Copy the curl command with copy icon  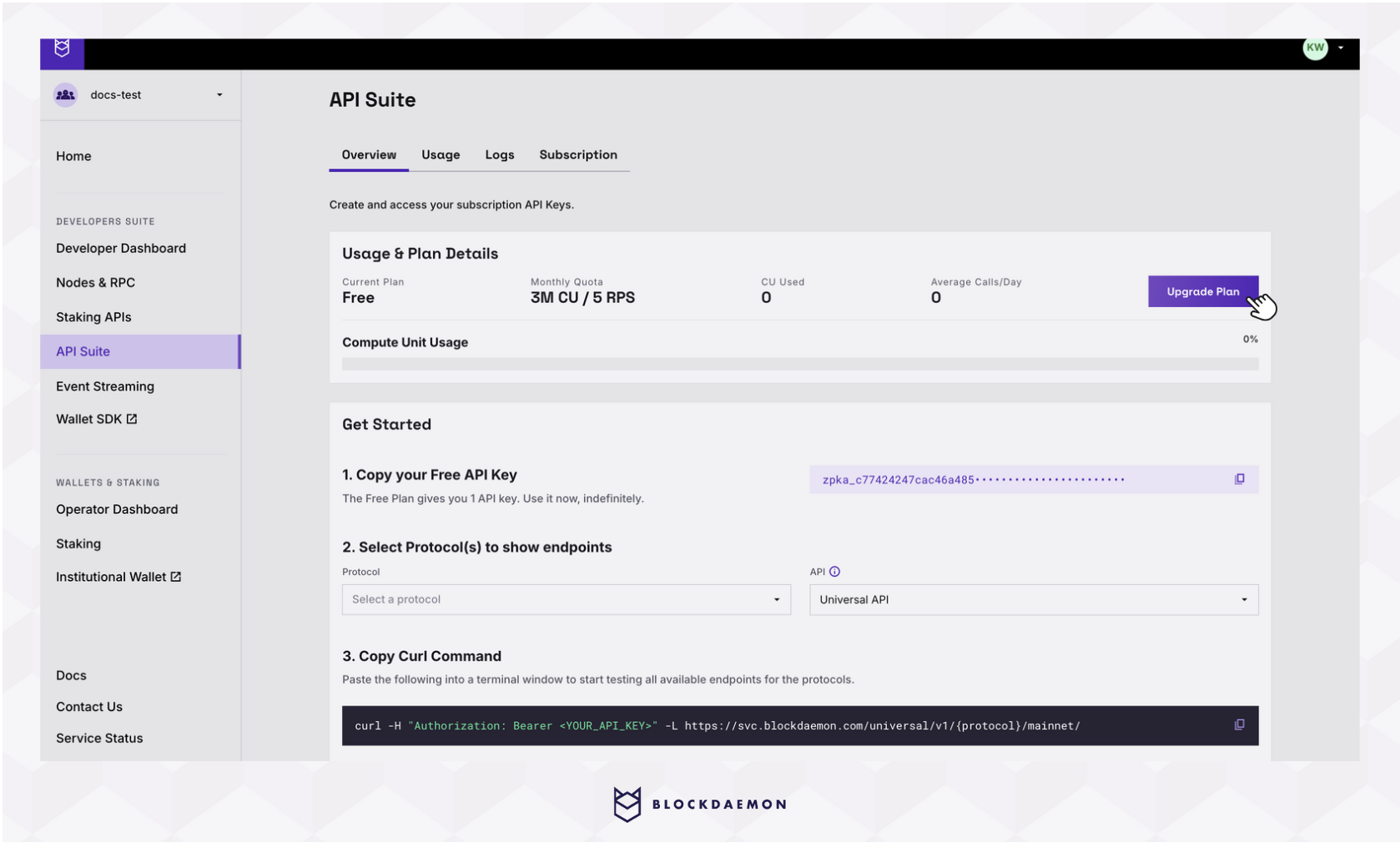1239,725
